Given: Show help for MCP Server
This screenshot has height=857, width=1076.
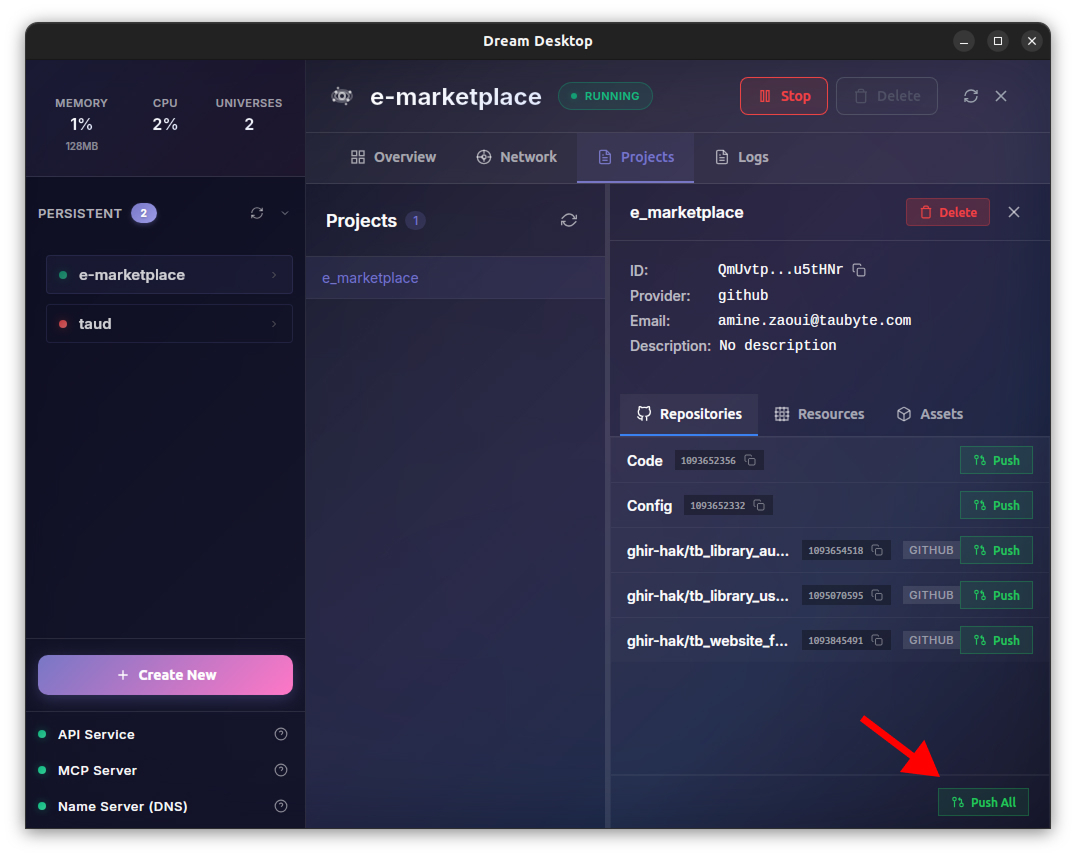Looking at the screenshot, I should click(281, 770).
